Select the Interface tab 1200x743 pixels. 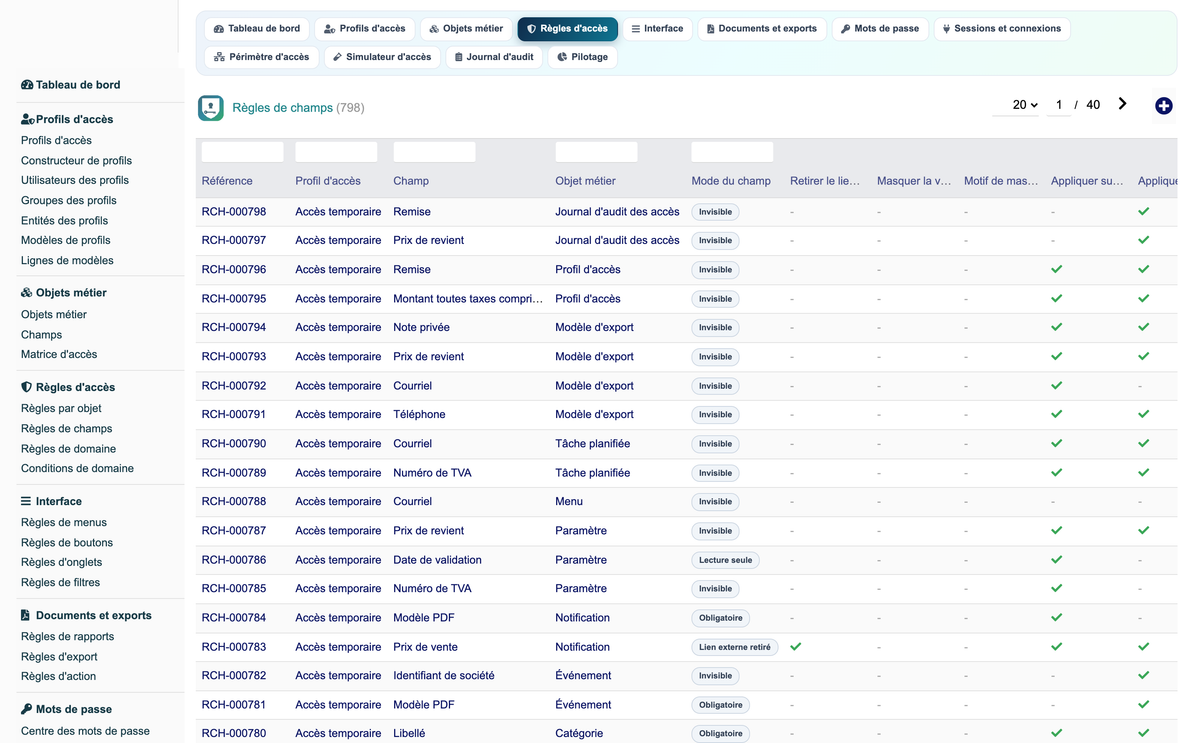point(658,29)
